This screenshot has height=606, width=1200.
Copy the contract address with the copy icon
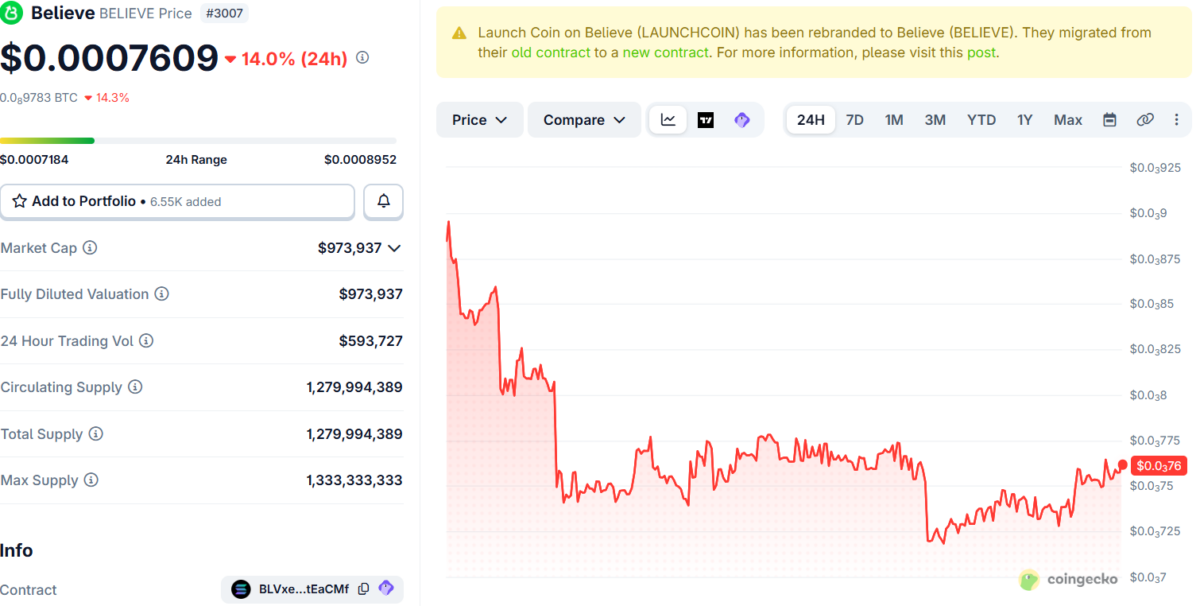point(364,589)
